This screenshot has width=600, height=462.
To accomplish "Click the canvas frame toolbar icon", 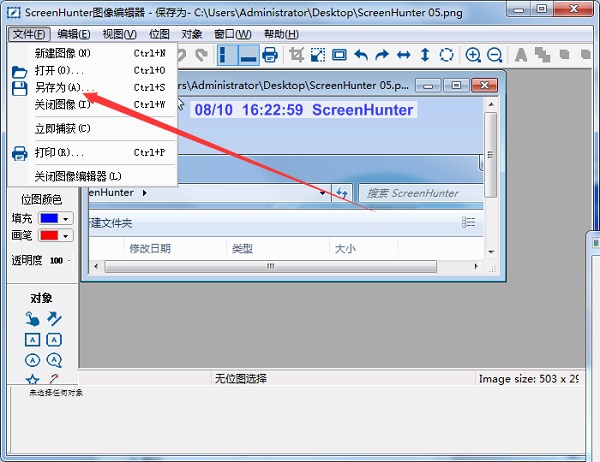I will [339, 55].
